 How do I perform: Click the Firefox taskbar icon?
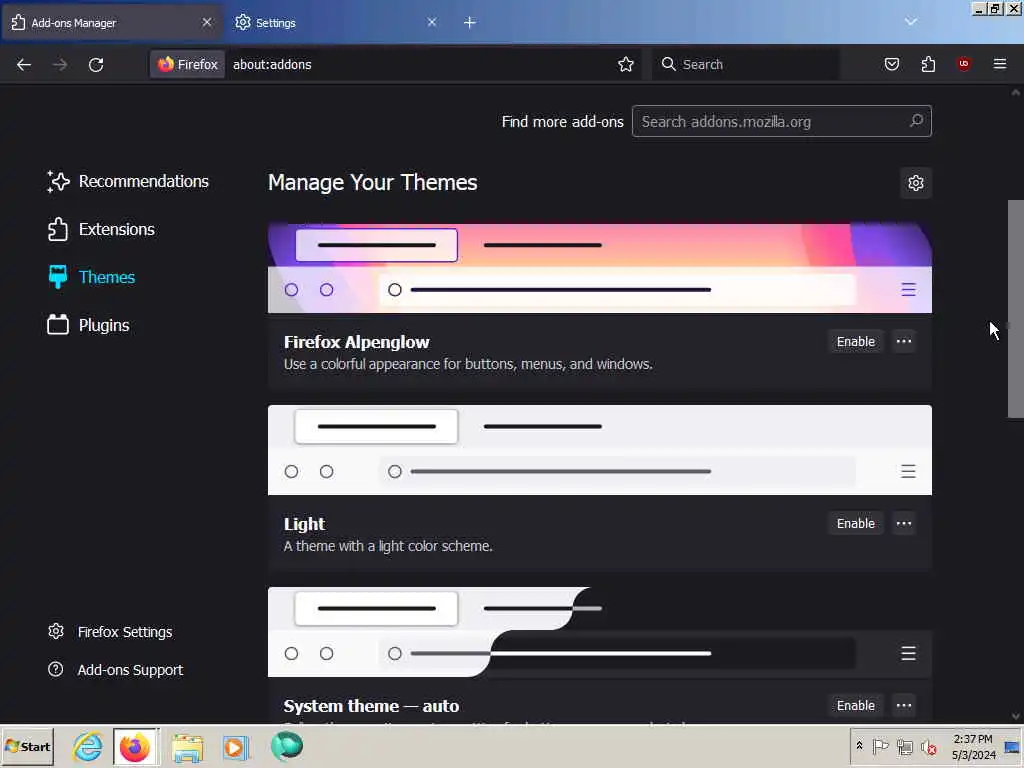tap(135, 746)
